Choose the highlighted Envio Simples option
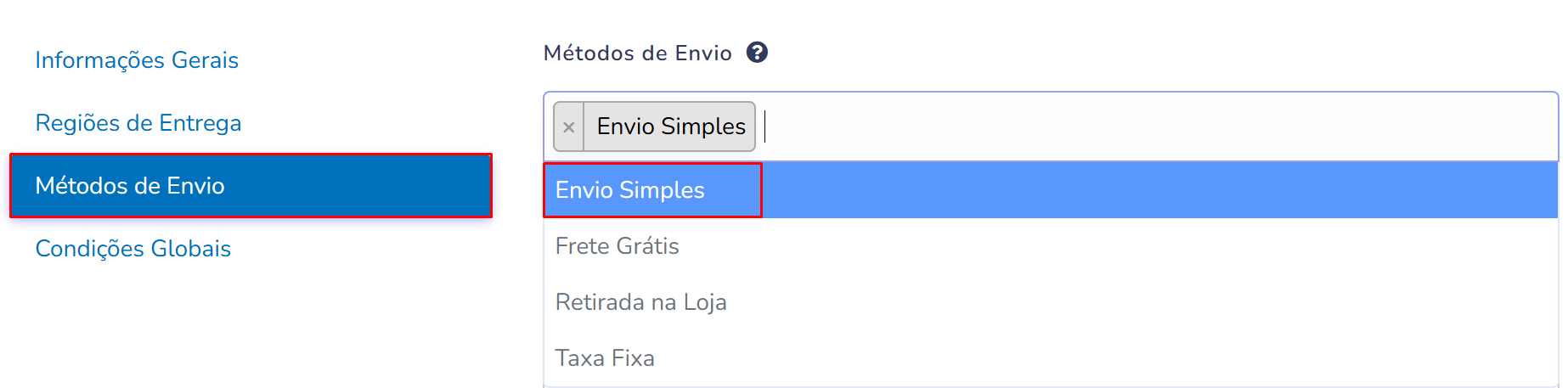Screen dimensions: 1568x388 pyautogui.click(x=630, y=190)
